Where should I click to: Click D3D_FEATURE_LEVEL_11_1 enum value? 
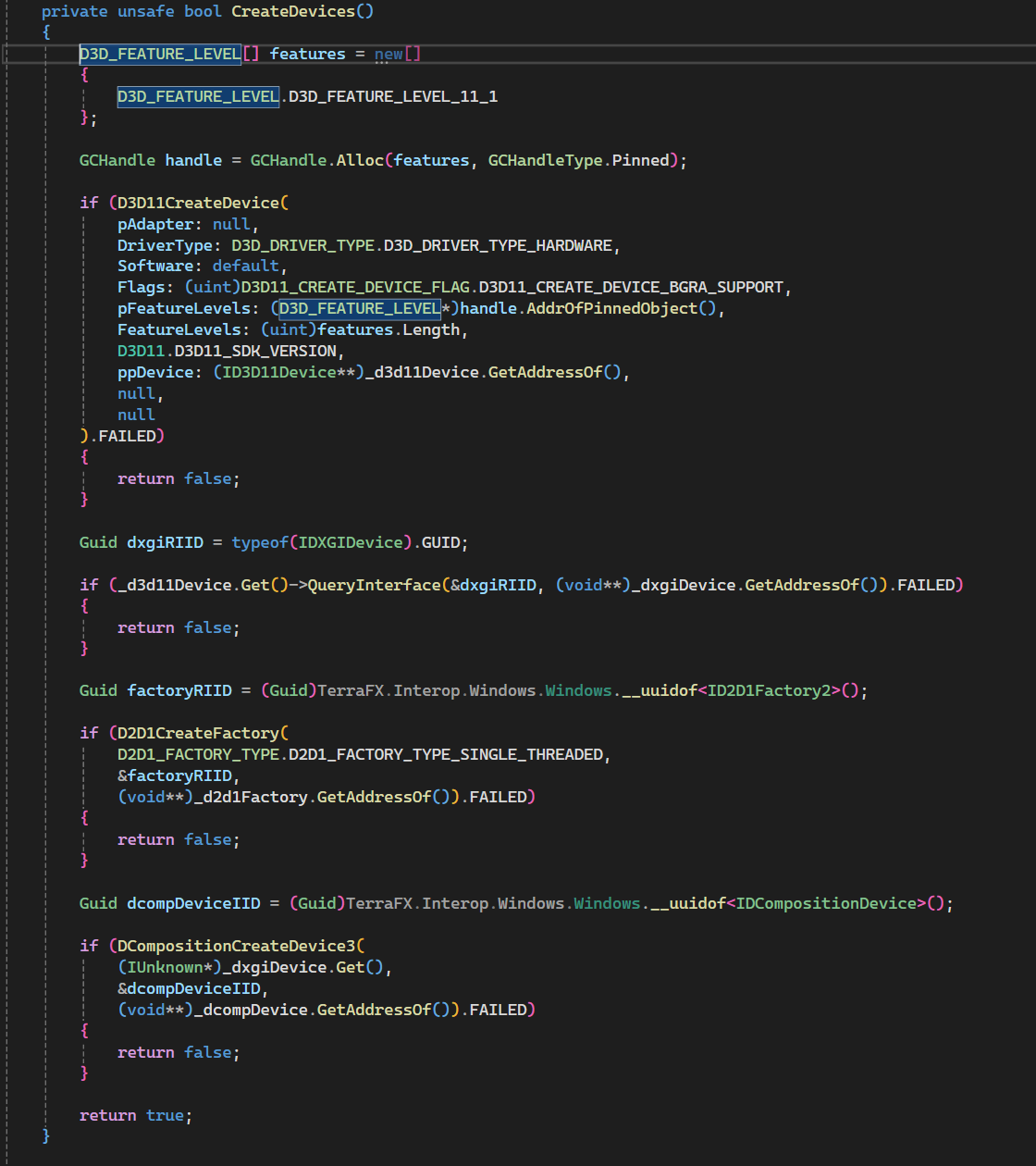point(393,96)
